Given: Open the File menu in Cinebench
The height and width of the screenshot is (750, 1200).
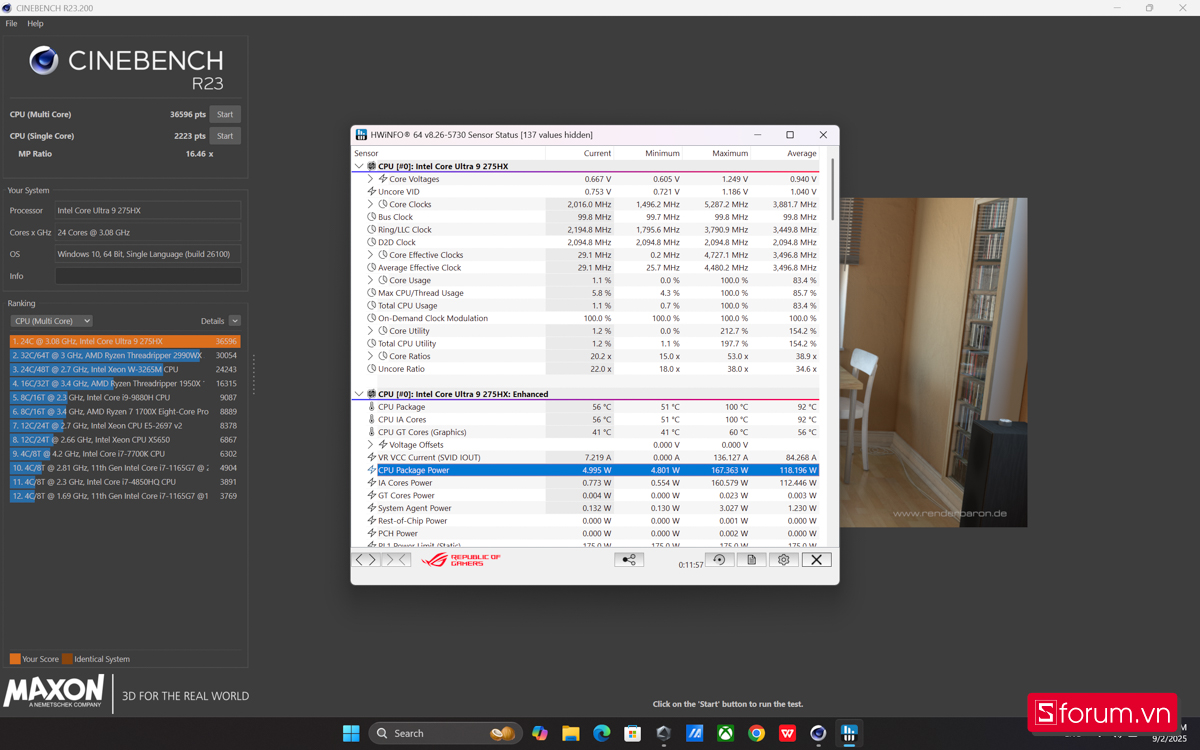Looking at the screenshot, I should (x=12, y=23).
